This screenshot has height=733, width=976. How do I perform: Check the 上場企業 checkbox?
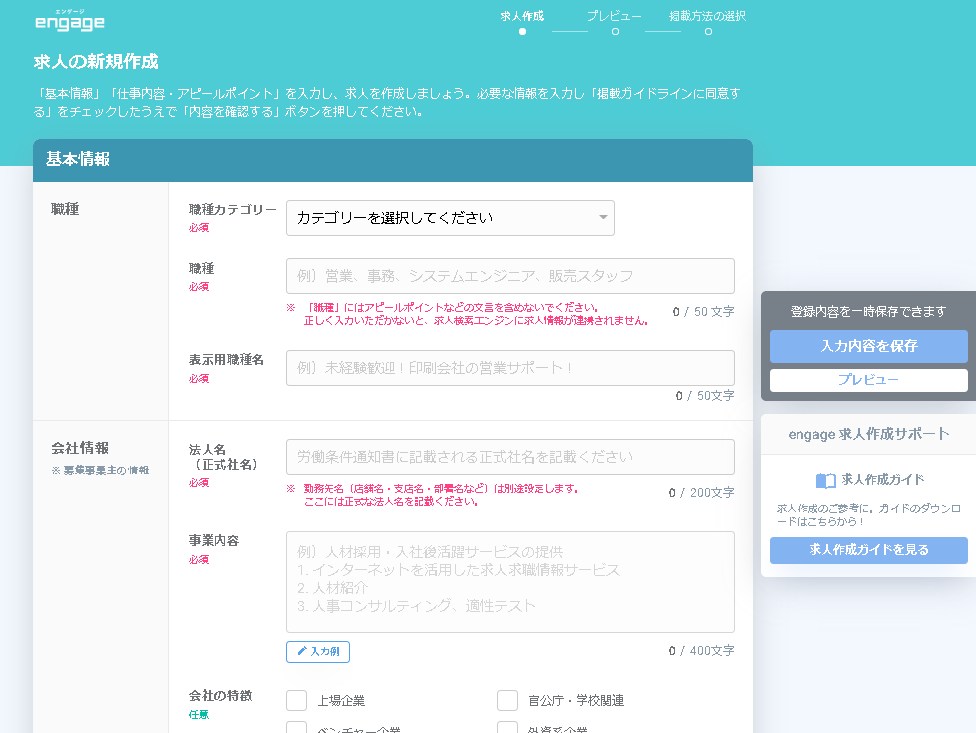(x=296, y=700)
